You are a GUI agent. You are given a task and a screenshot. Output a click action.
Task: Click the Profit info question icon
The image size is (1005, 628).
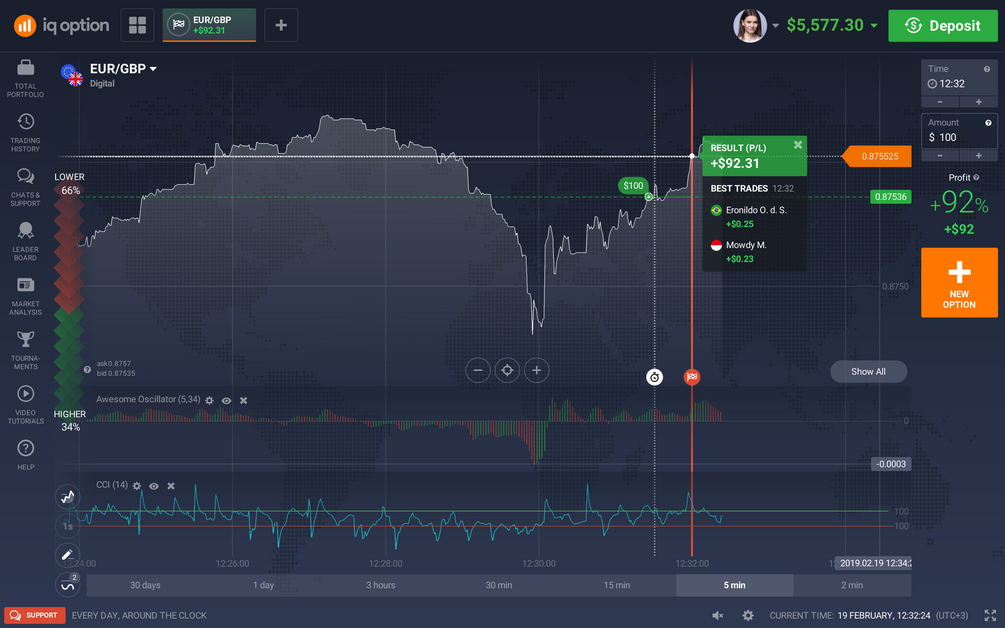[976, 178]
